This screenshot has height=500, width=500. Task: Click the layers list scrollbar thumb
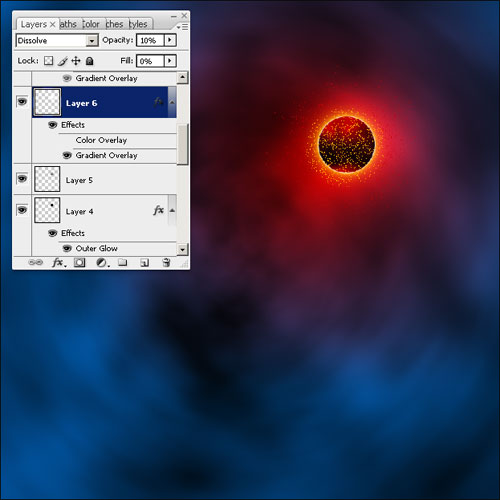tap(183, 144)
